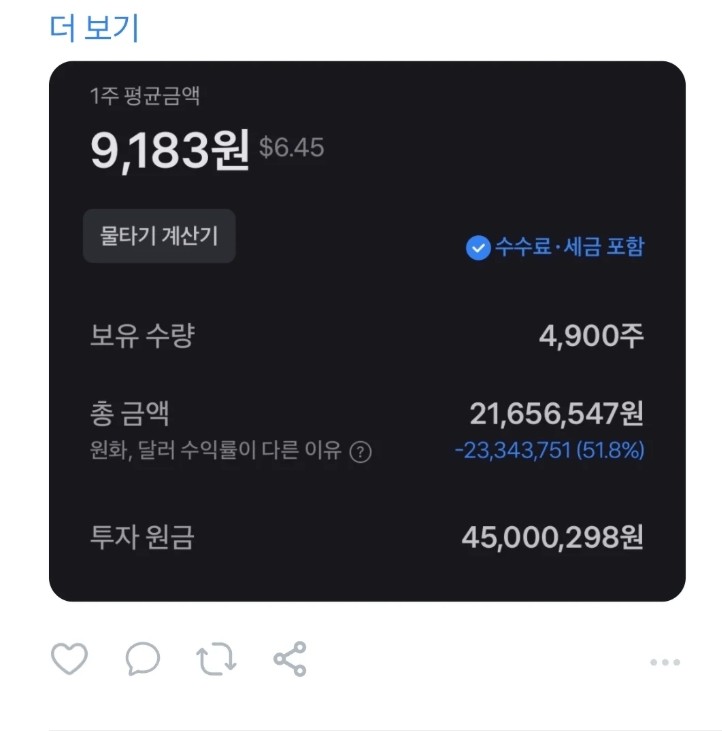Open the three-dot more options menu
Viewport: 722px width, 731px height.
tap(664, 662)
